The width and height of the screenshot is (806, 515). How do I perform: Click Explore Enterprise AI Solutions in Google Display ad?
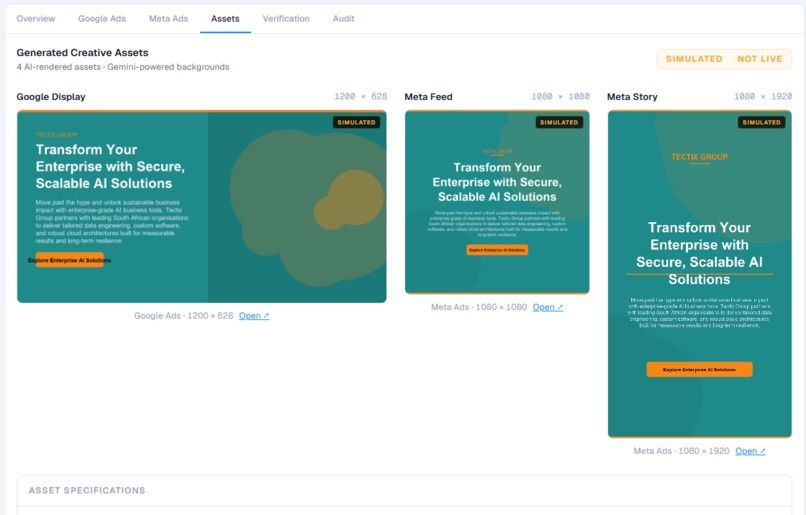click(x=70, y=260)
